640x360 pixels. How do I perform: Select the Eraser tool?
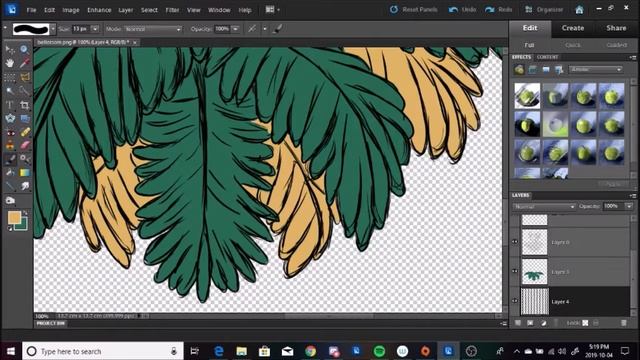(24, 145)
